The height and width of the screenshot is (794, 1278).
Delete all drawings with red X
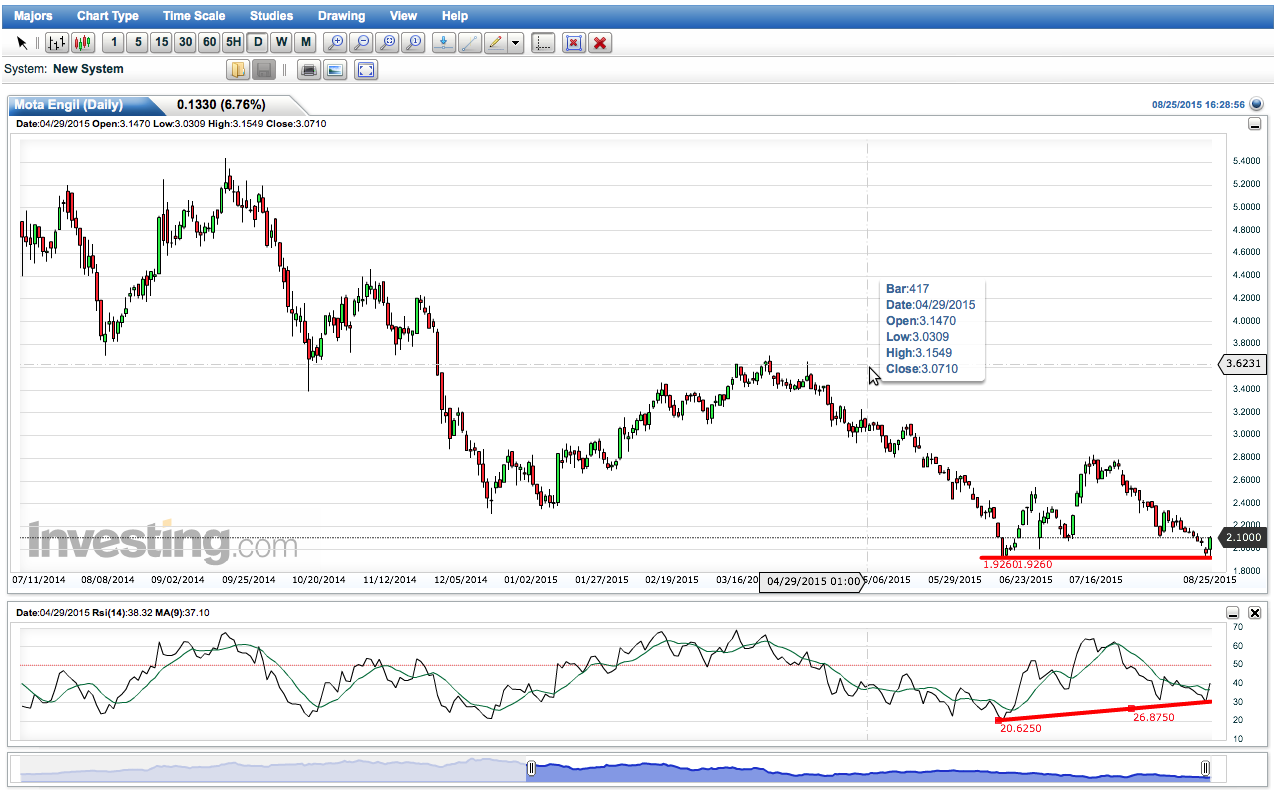600,43
